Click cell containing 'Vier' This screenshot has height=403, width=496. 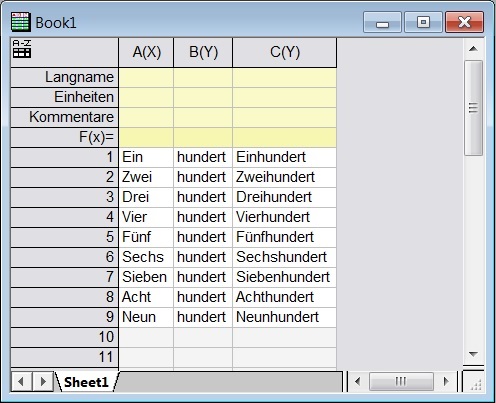click(x=146, y=217)
